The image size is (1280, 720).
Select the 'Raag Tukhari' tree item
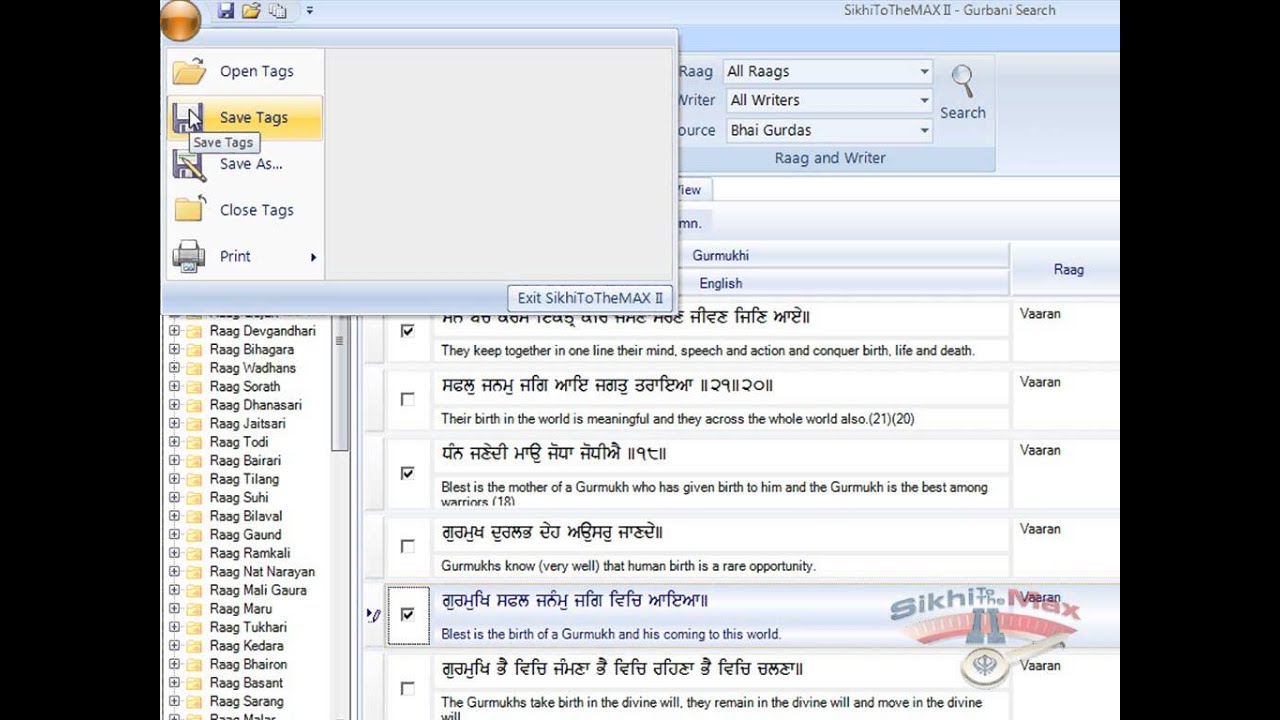tap(248, 627)
